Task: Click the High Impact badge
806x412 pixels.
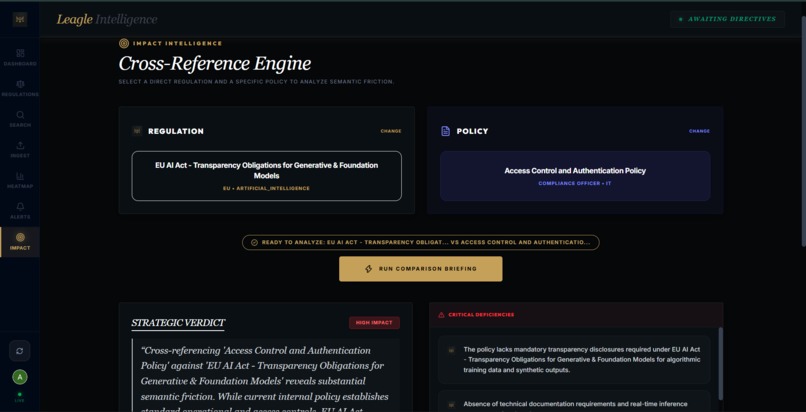Action: coord(374,323)
